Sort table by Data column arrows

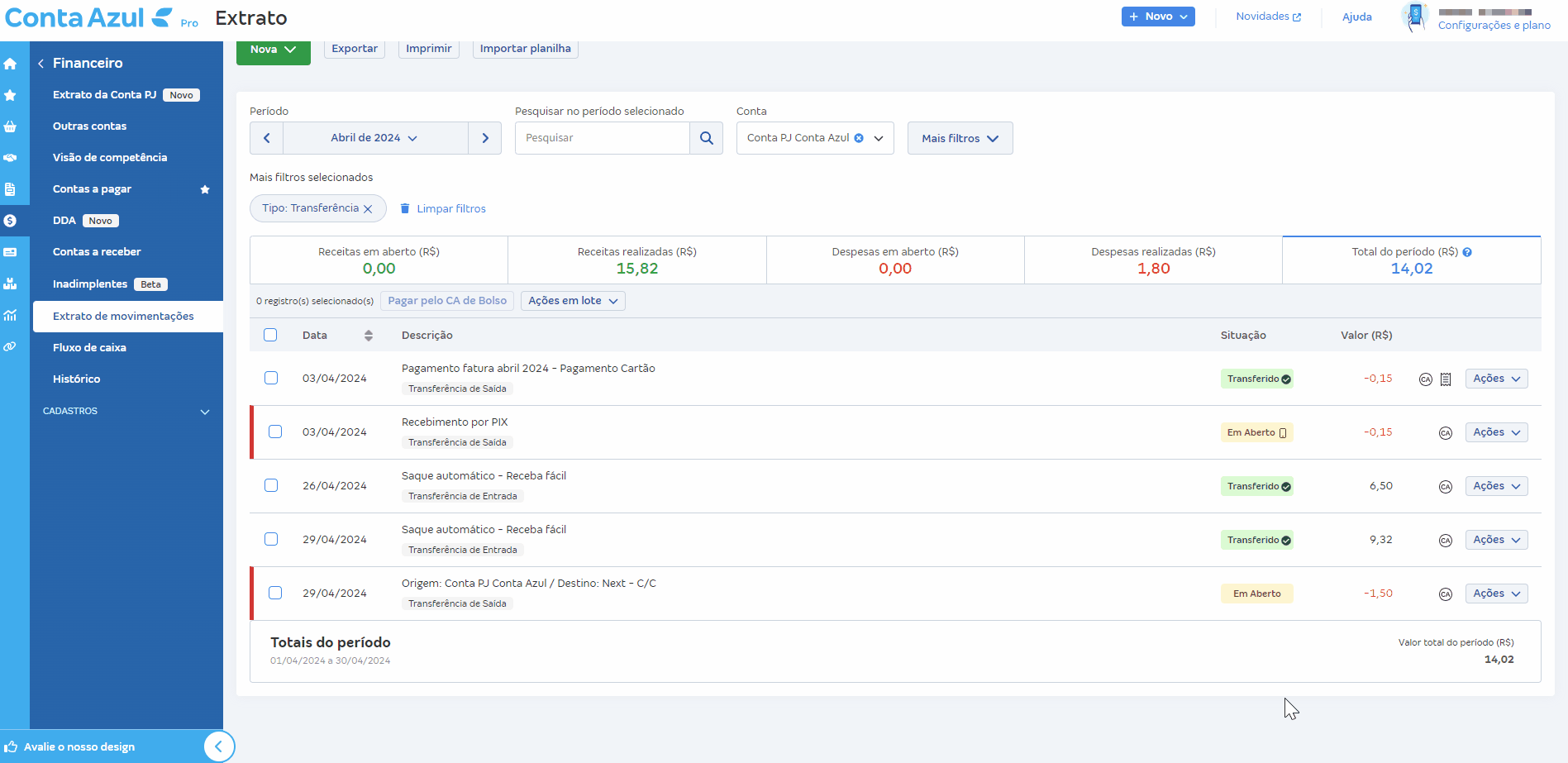pyautogui.click(x=369, y=336)
